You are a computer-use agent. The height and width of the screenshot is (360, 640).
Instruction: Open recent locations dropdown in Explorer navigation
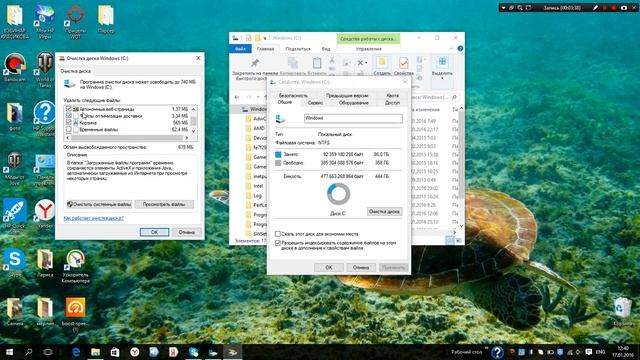point(258,97)
